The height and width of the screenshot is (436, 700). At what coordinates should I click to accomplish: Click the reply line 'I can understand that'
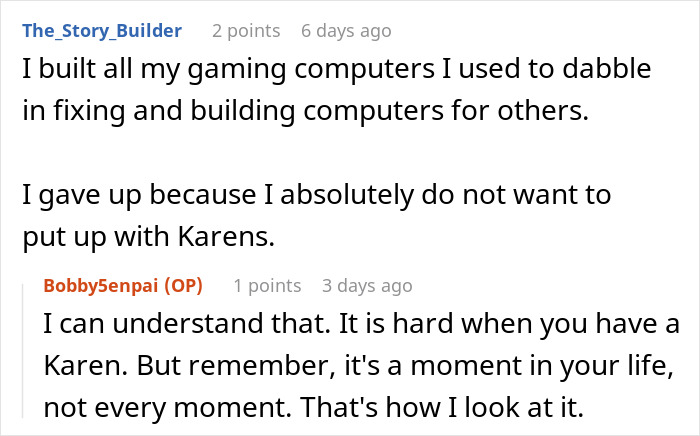click(361, 326)
